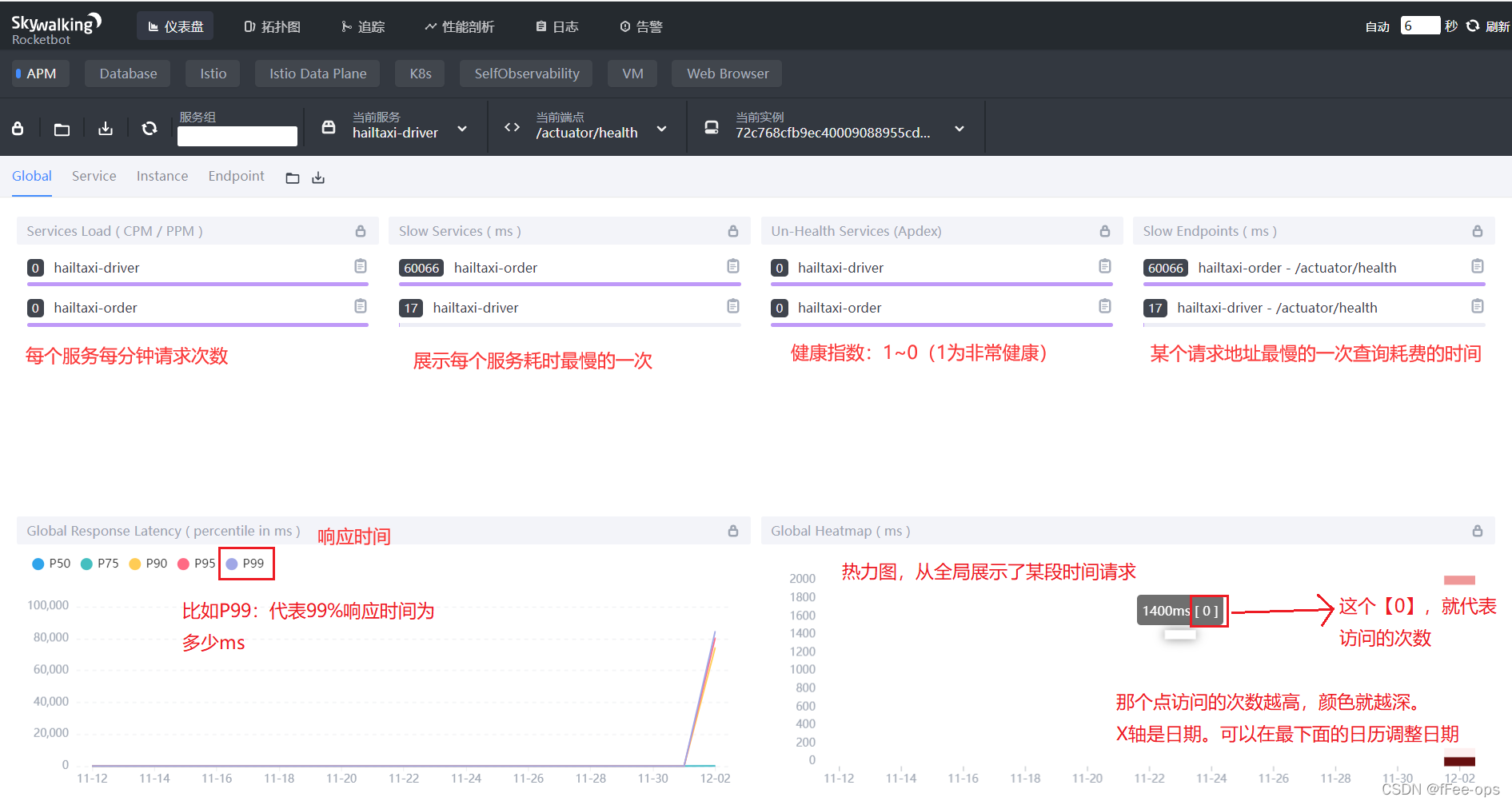Click the 刷新 refresh icon
Image resolution: width=1512 pixels, height=805 pixels.
(x=1473, y=26)
